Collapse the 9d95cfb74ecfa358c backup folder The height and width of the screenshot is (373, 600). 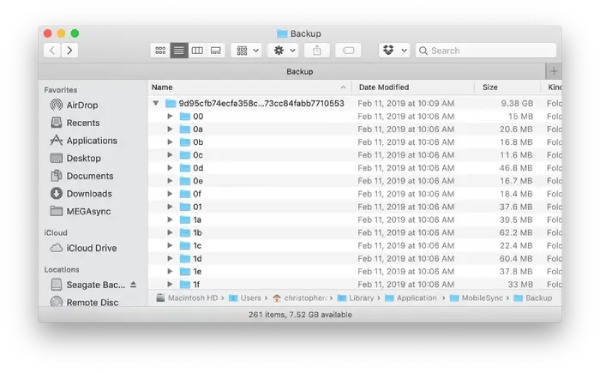click(156, 103)
